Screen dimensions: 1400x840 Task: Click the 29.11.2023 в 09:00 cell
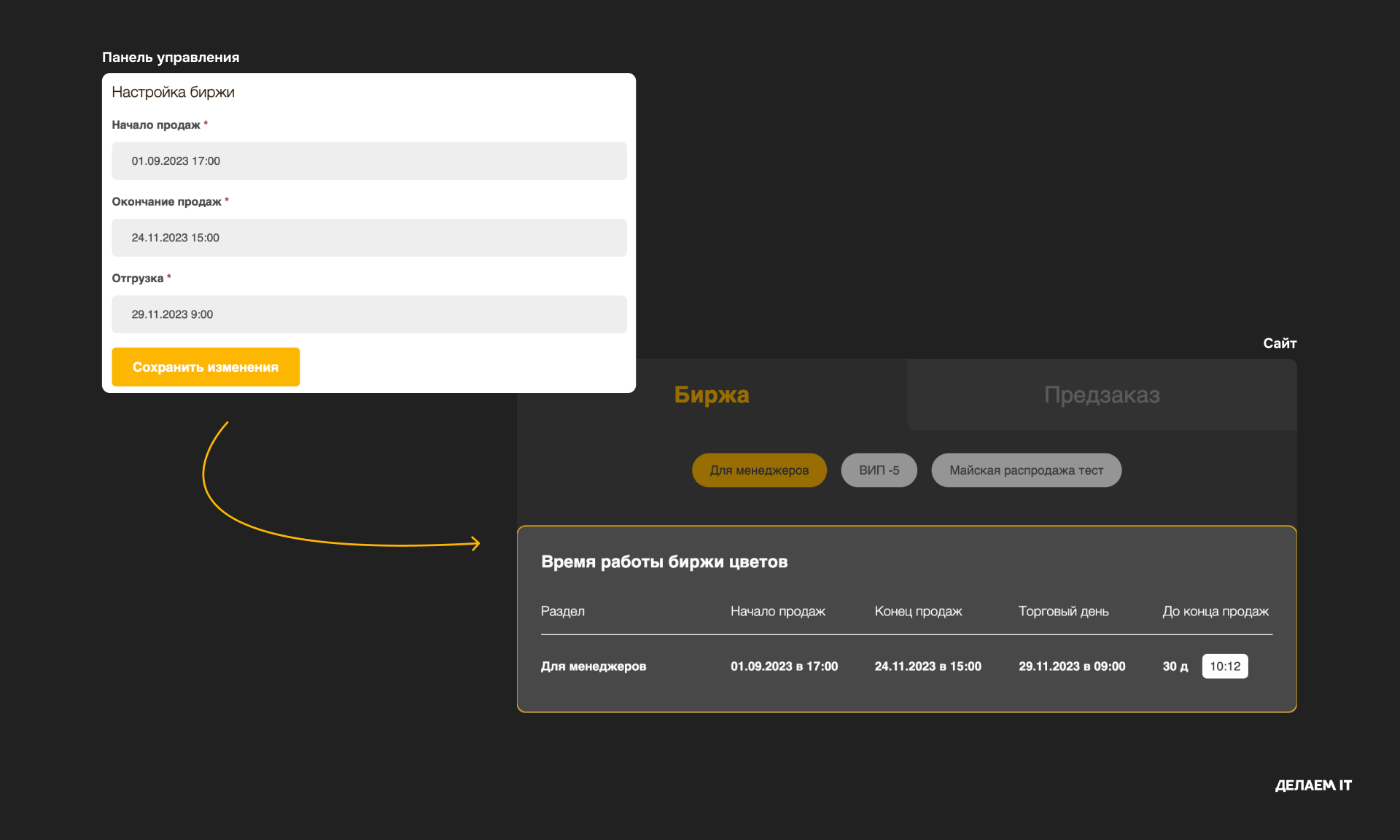coord(1072,666)
